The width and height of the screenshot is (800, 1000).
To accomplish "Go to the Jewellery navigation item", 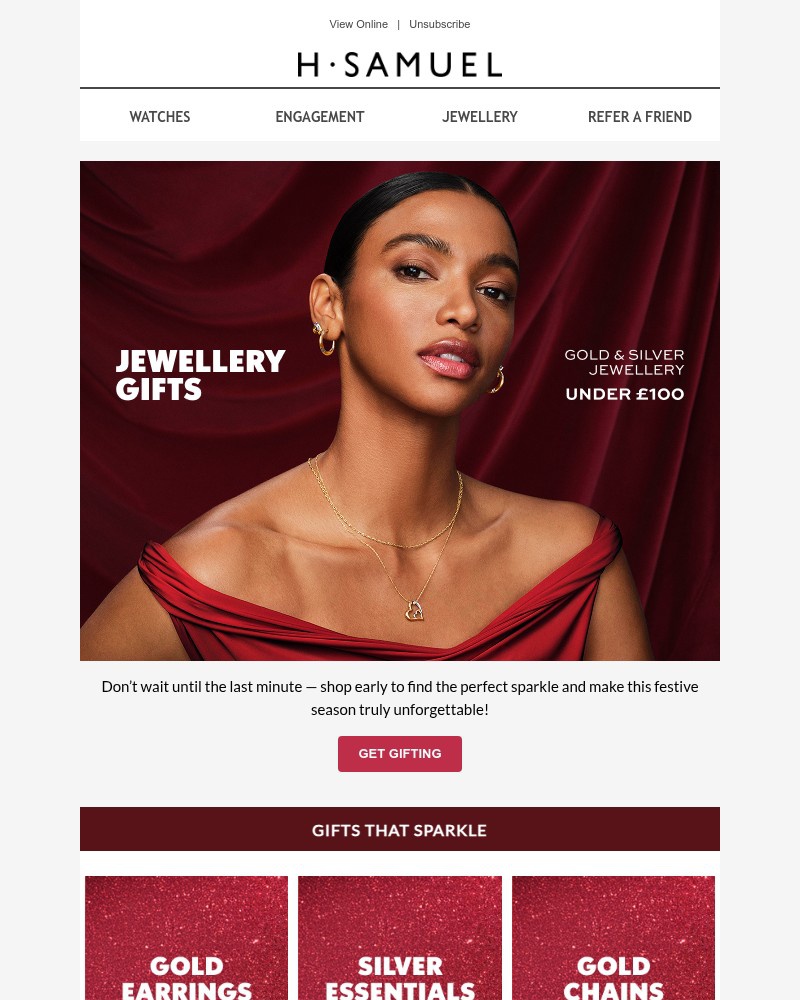I will pos(480,117).
